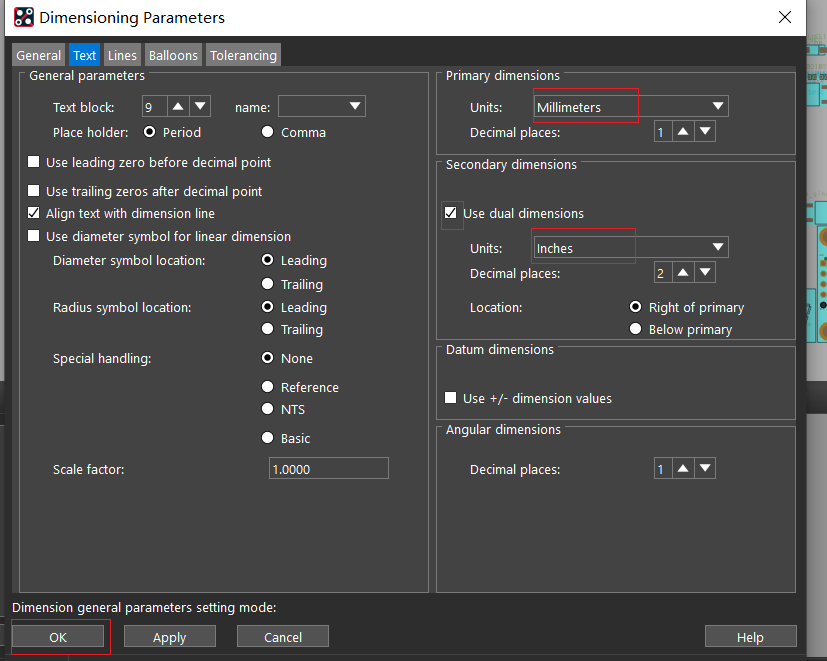This screenshot has height=661, width=827.
Task: Open primary Units Millimeters dropdown
Action: pos(631,107)
